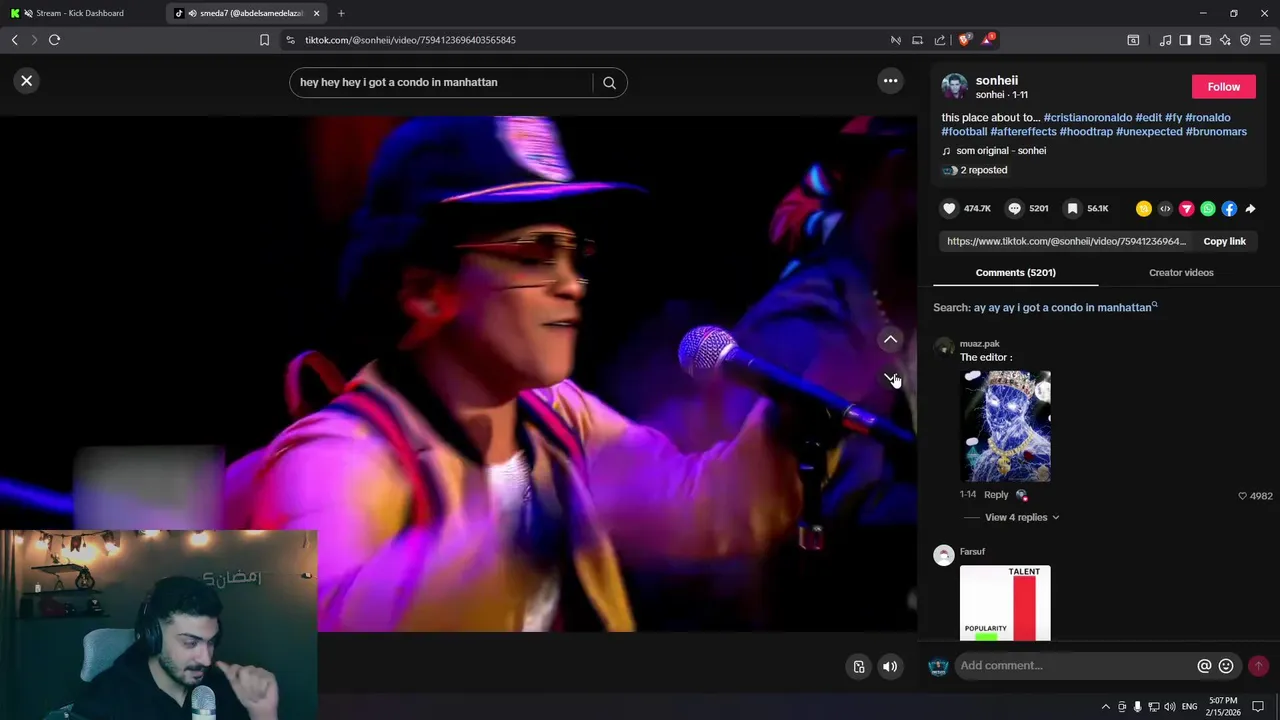Click the Add comment input field
The width and height of the screenshot is (1280, 720).
(x=1075, y=666)
